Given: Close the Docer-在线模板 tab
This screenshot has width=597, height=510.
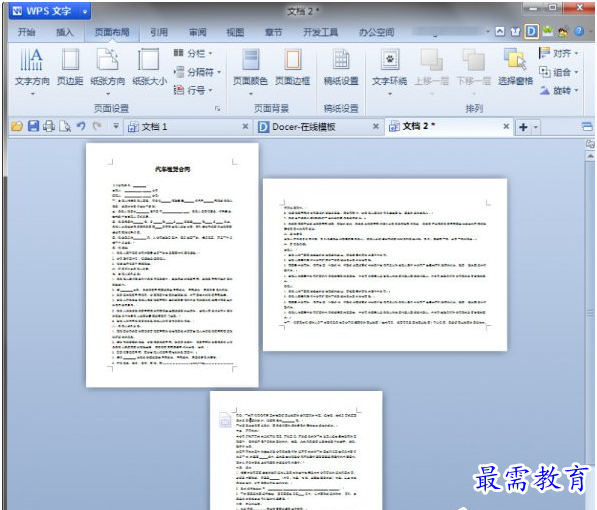Looking at the screenshot, I should pyautogui.click(x=375, y=126).
